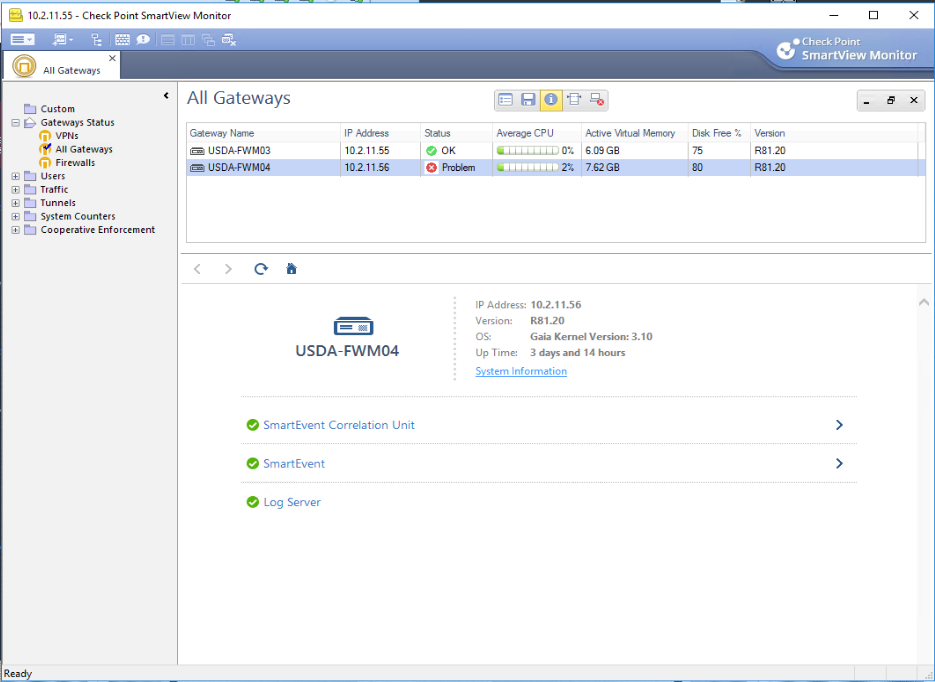
Task: Collapse the Gateways Status tree node
Action: (16, 123)
